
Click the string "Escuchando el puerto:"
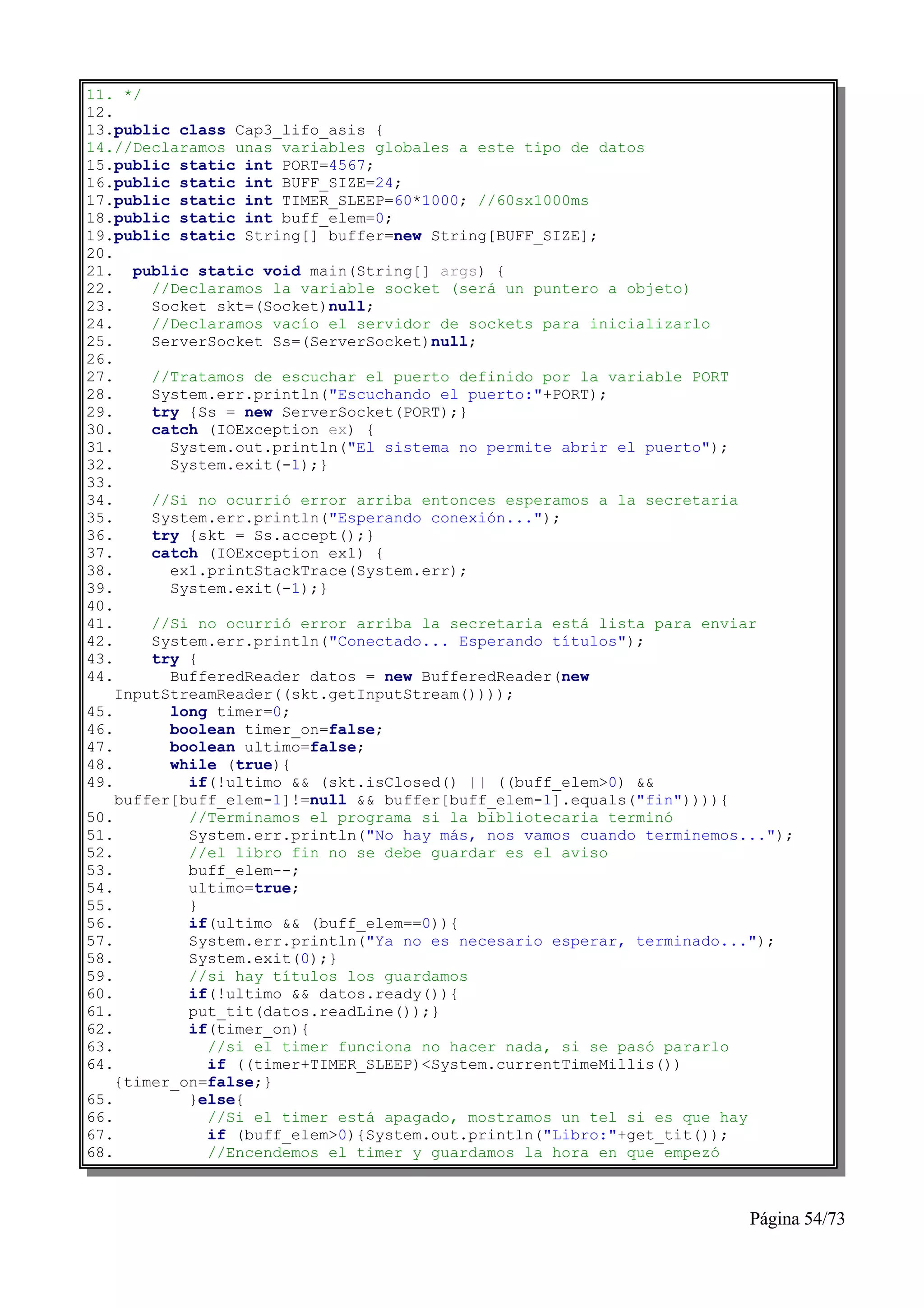436,395
